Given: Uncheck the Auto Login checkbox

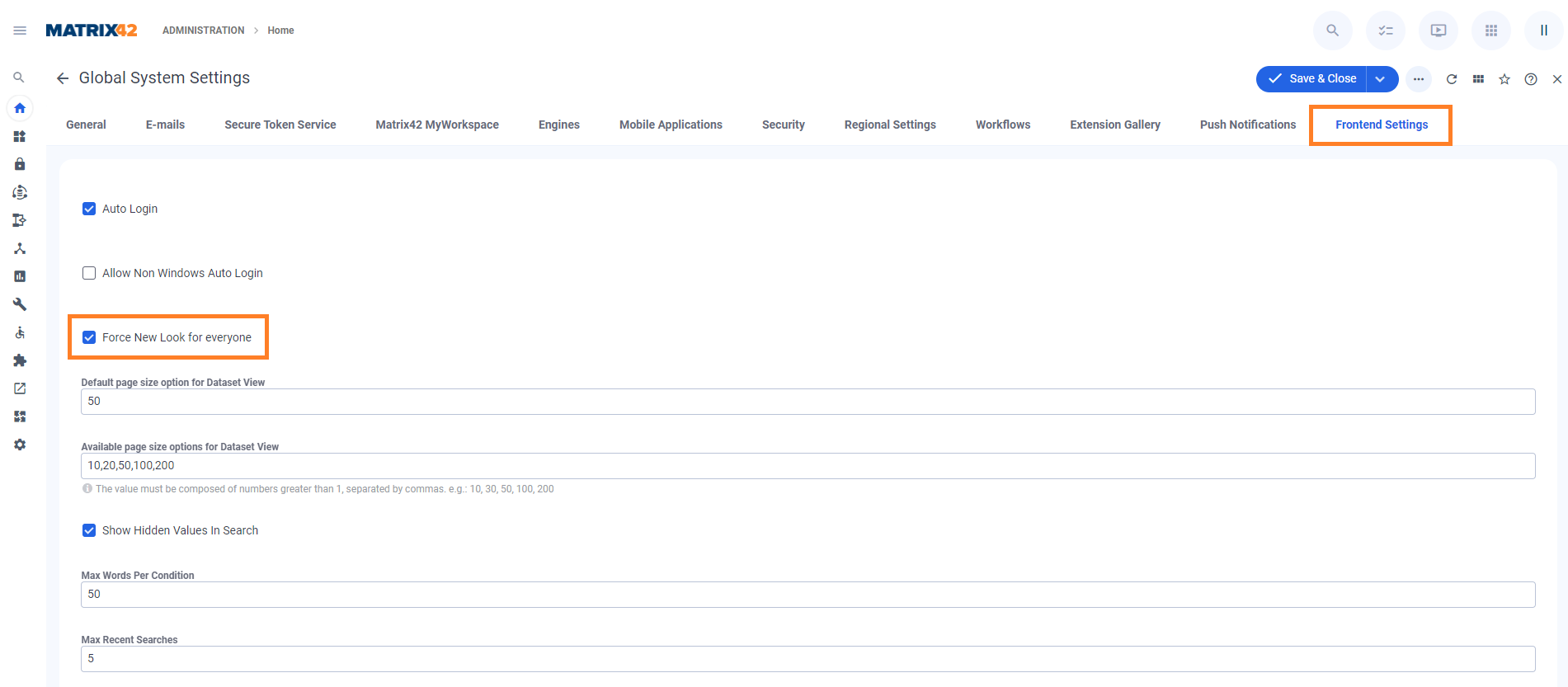Looking at the screenshot, I should [x=89, y=209].
